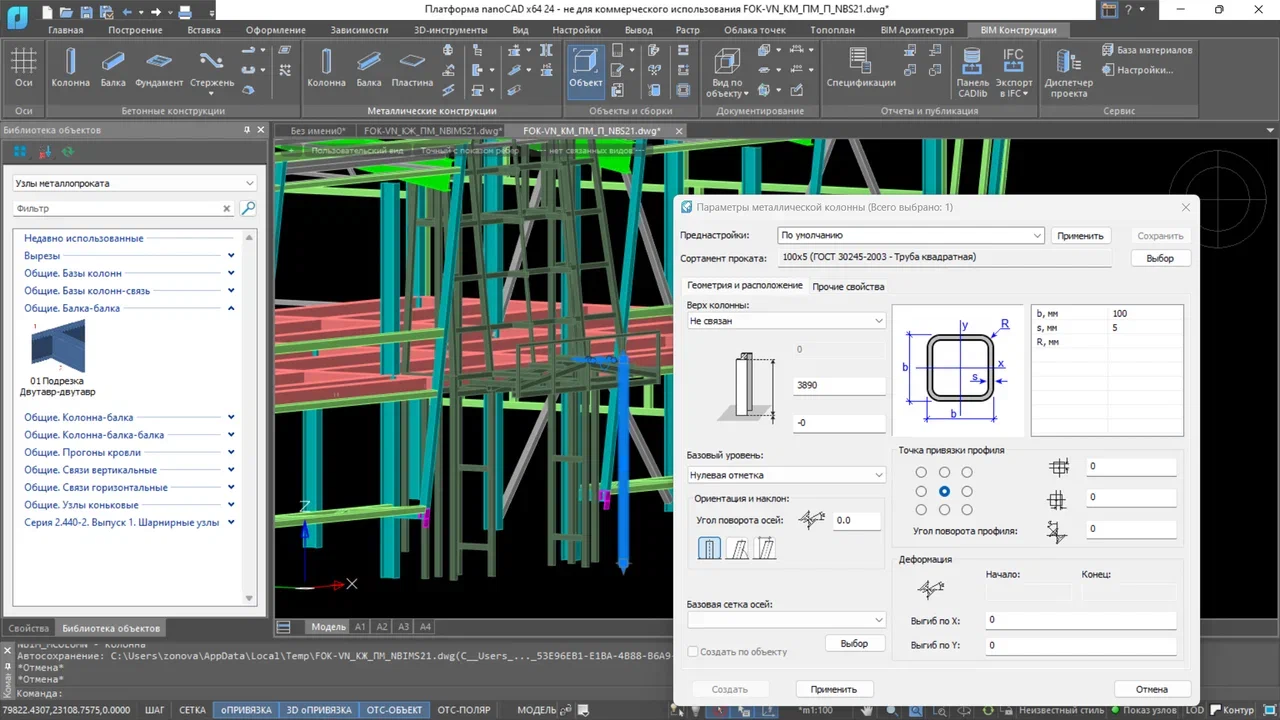
Task: Toggle ОПРИВЯЗКА in the status bar
Action: [245, 709]
